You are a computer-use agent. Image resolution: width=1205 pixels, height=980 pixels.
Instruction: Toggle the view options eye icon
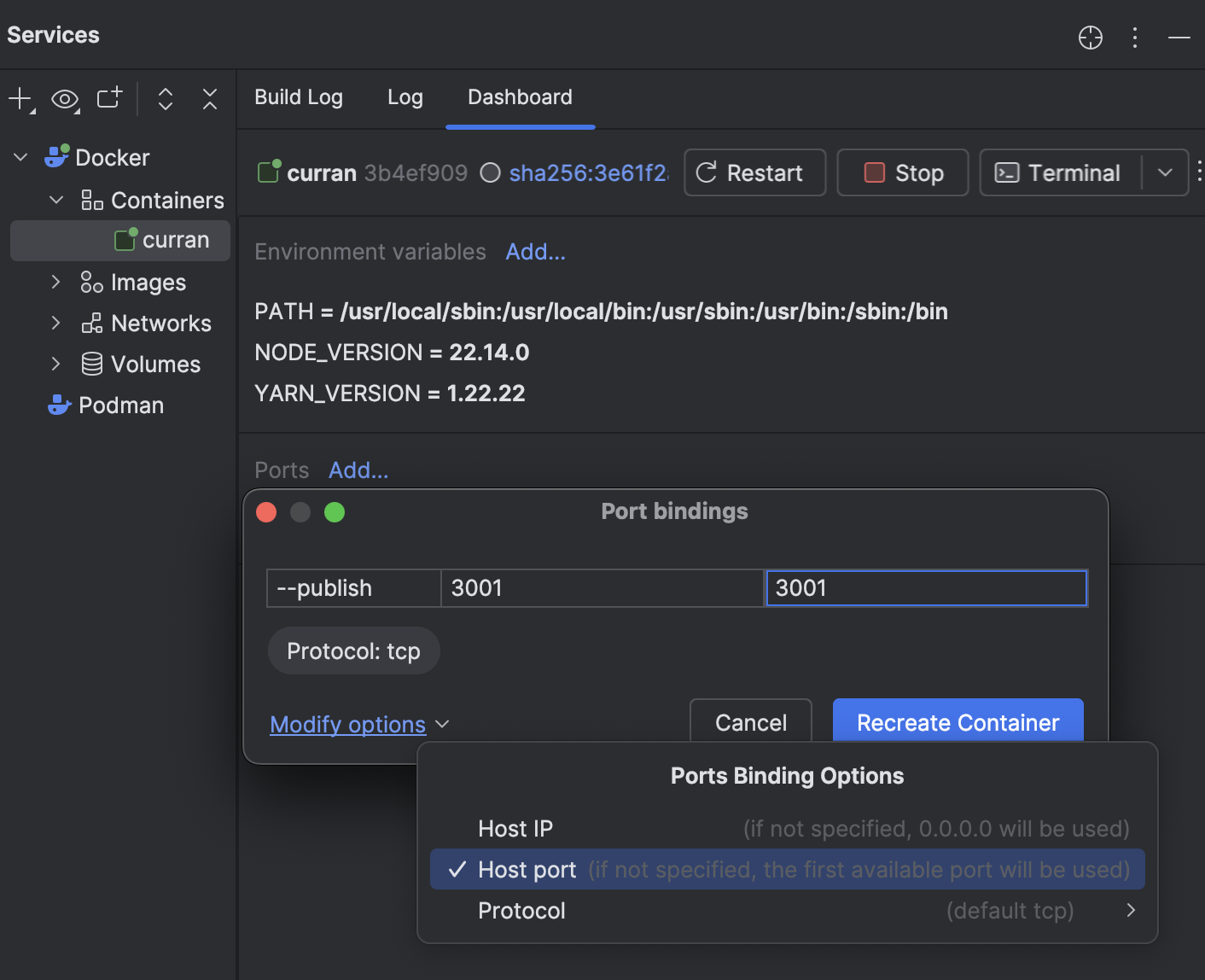pyautogui.click(x=65, y=99)
